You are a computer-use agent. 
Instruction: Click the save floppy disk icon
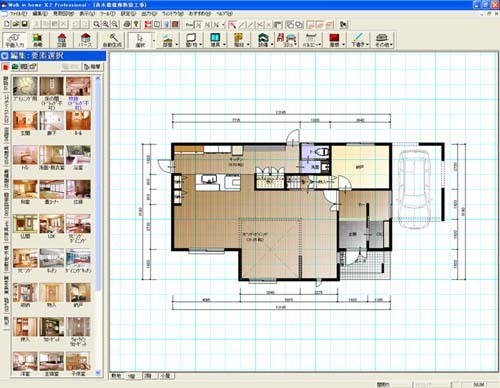click(25, 24)
